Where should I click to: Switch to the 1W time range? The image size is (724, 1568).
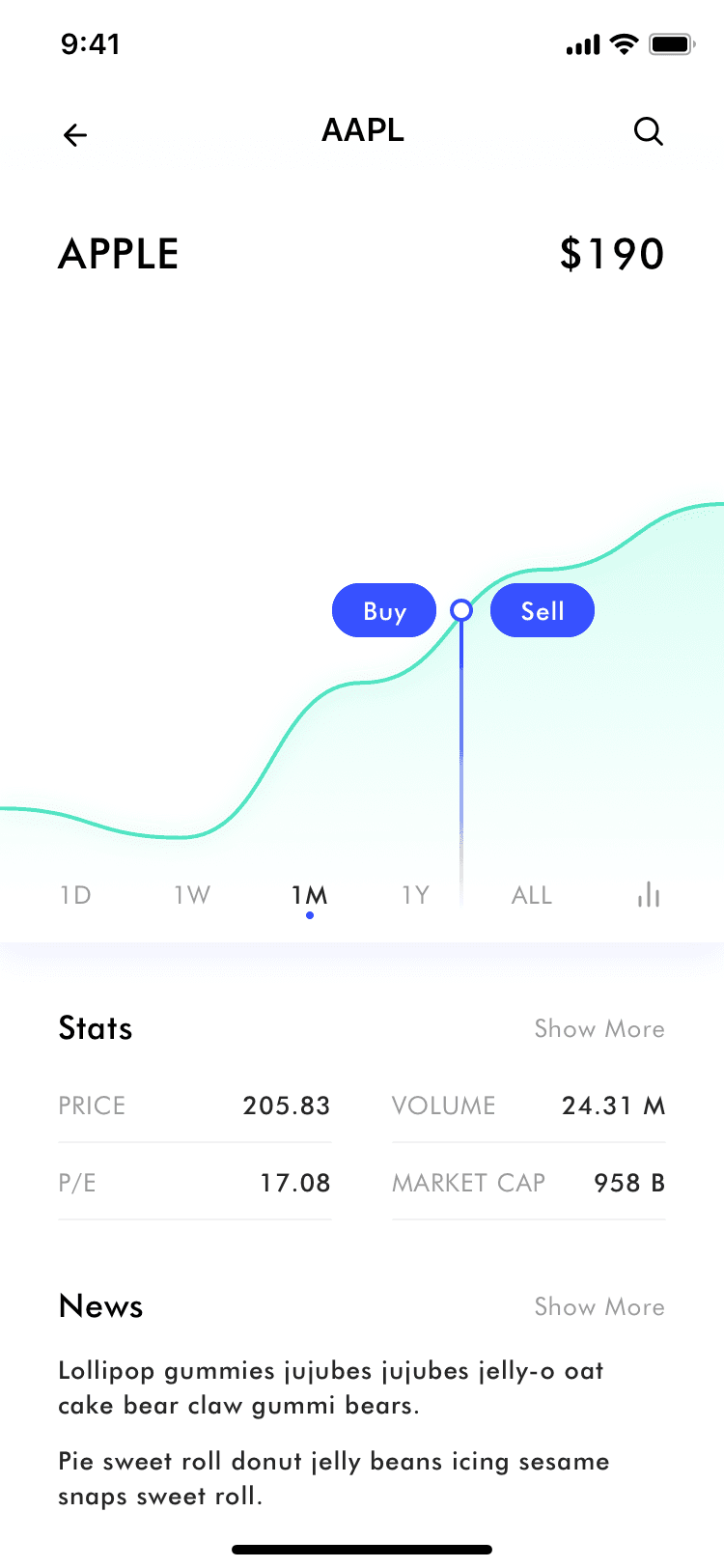[192, 895]
